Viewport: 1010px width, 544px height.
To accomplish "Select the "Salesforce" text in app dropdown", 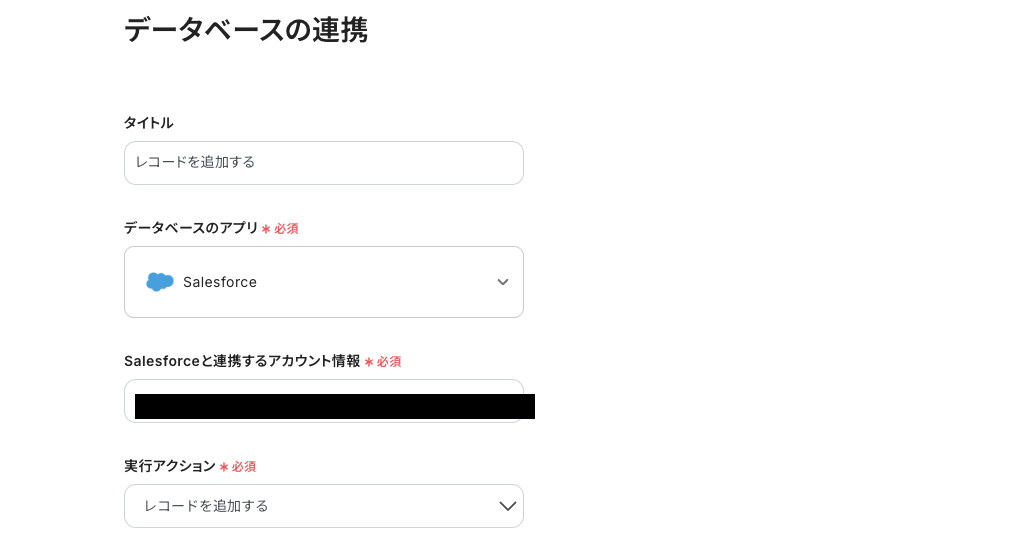I will [x=220, y=282].
